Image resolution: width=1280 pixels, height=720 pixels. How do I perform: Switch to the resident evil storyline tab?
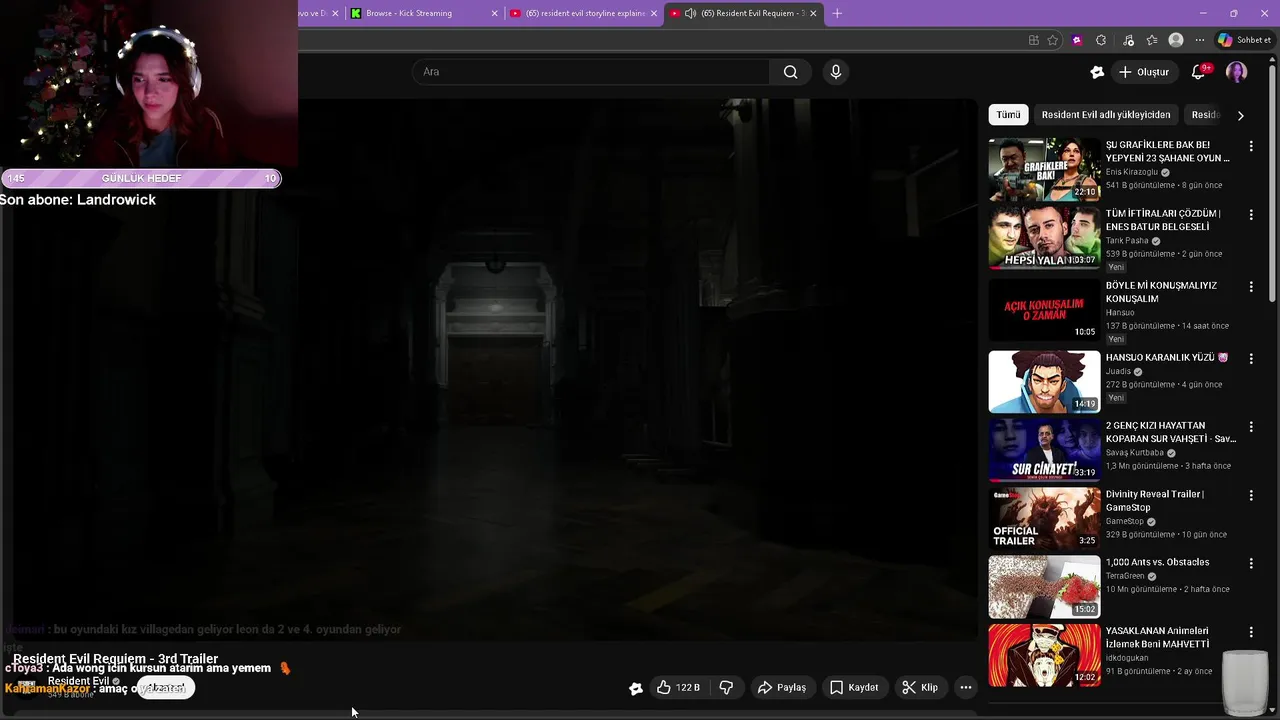[x=584, y=13]
